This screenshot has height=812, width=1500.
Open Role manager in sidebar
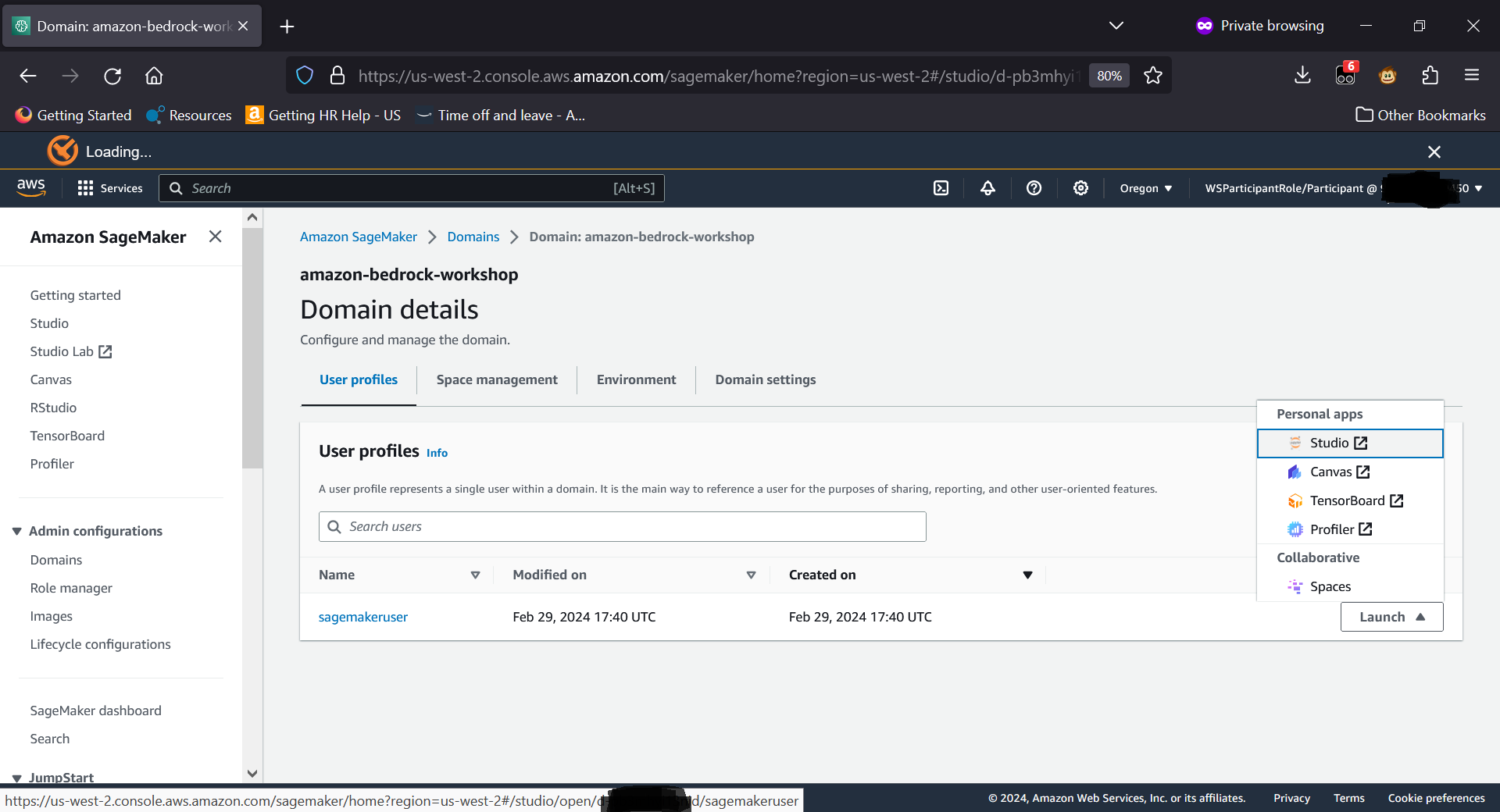(x=71, y=588)
